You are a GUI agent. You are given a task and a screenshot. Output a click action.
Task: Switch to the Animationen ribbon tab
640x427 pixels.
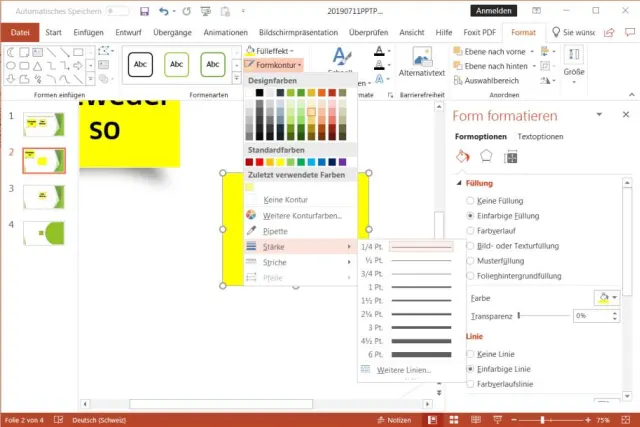[225, 32]
